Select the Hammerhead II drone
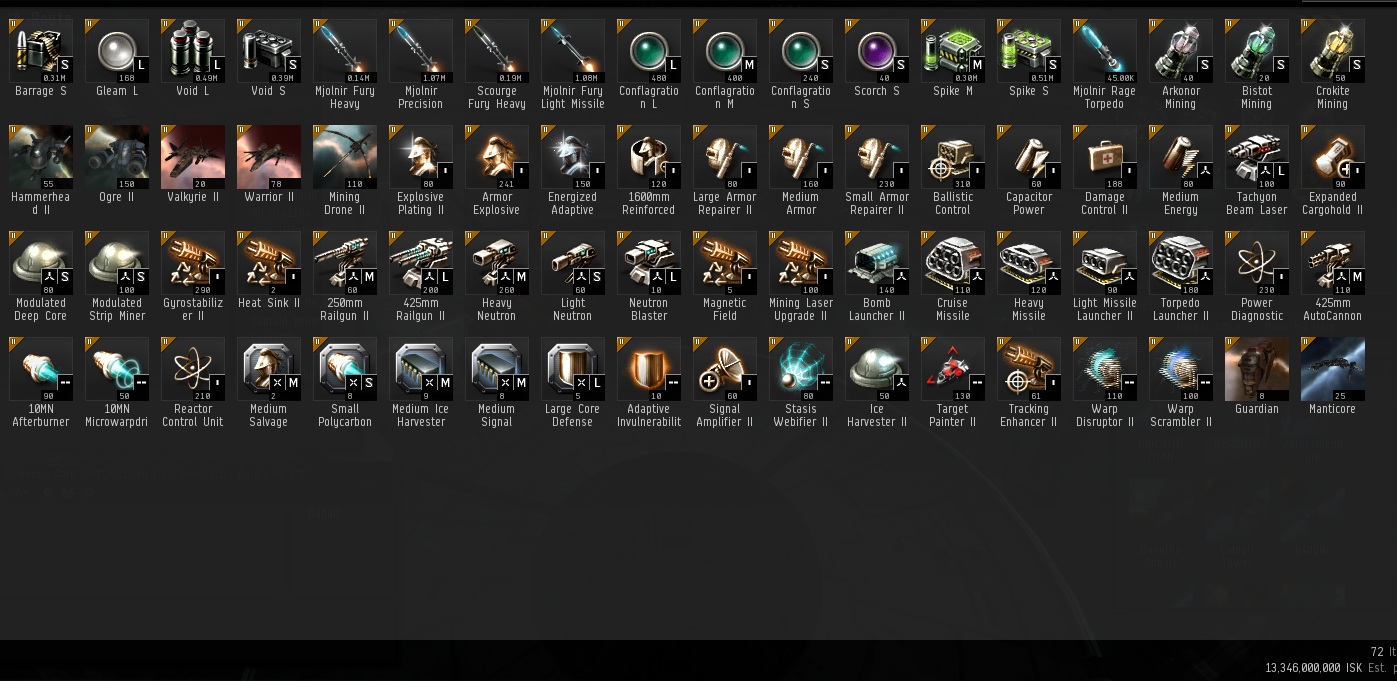This screenshot has height=681, width=1397. pos(41,157)
